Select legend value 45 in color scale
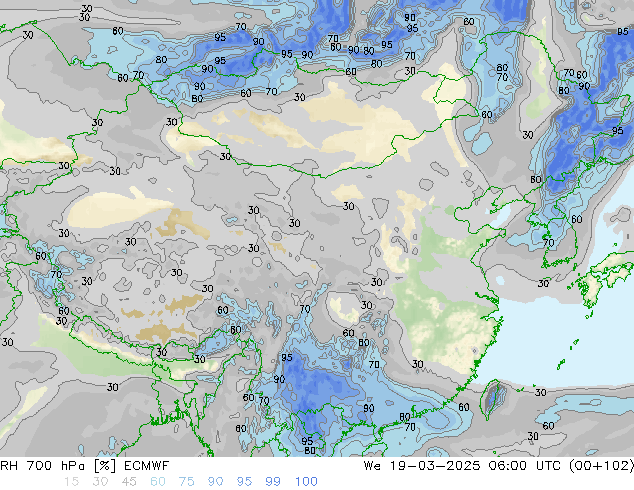This screenshot has height=490, width=634. click(x=129, y=482)
